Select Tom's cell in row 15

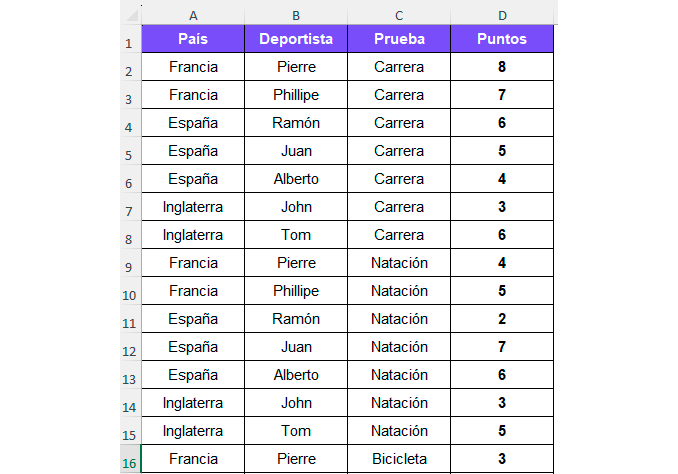point(296,431)
